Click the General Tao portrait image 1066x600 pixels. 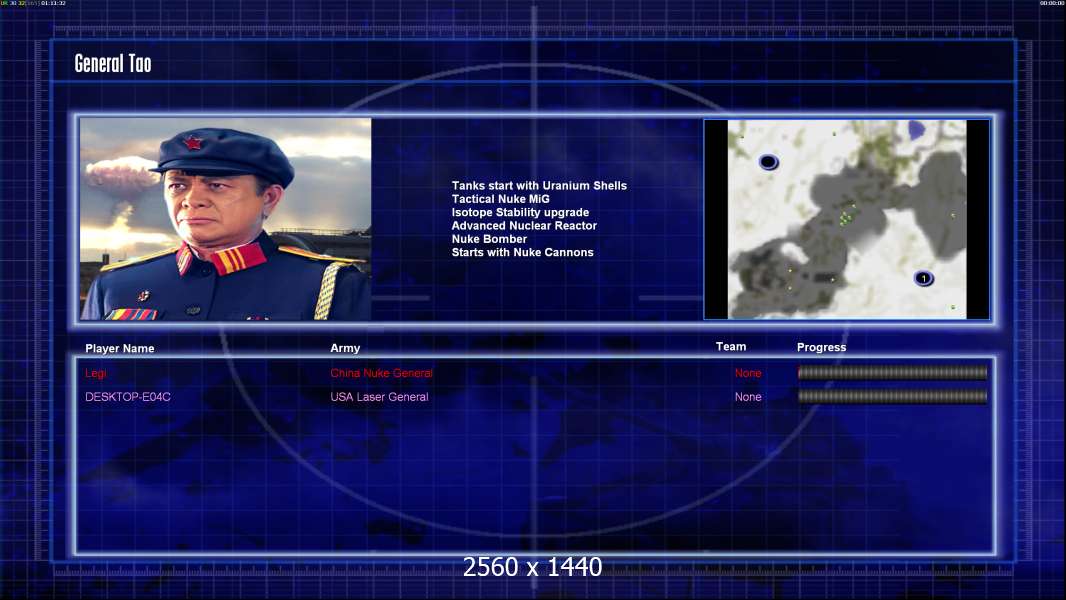226,219
